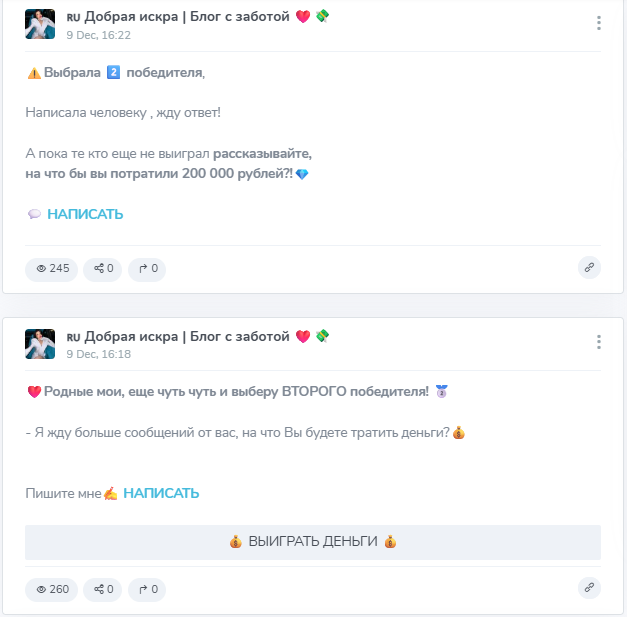Open НАПИСАТЬ link after Пишите мне
This screenshot has width=627, height=617.
pos(161,493)
